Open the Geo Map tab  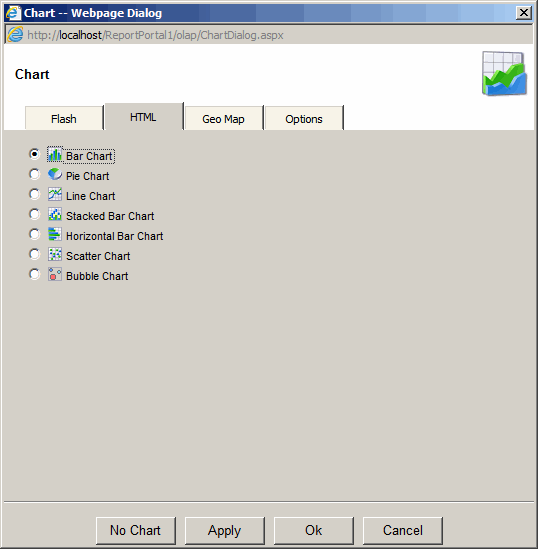224,118
